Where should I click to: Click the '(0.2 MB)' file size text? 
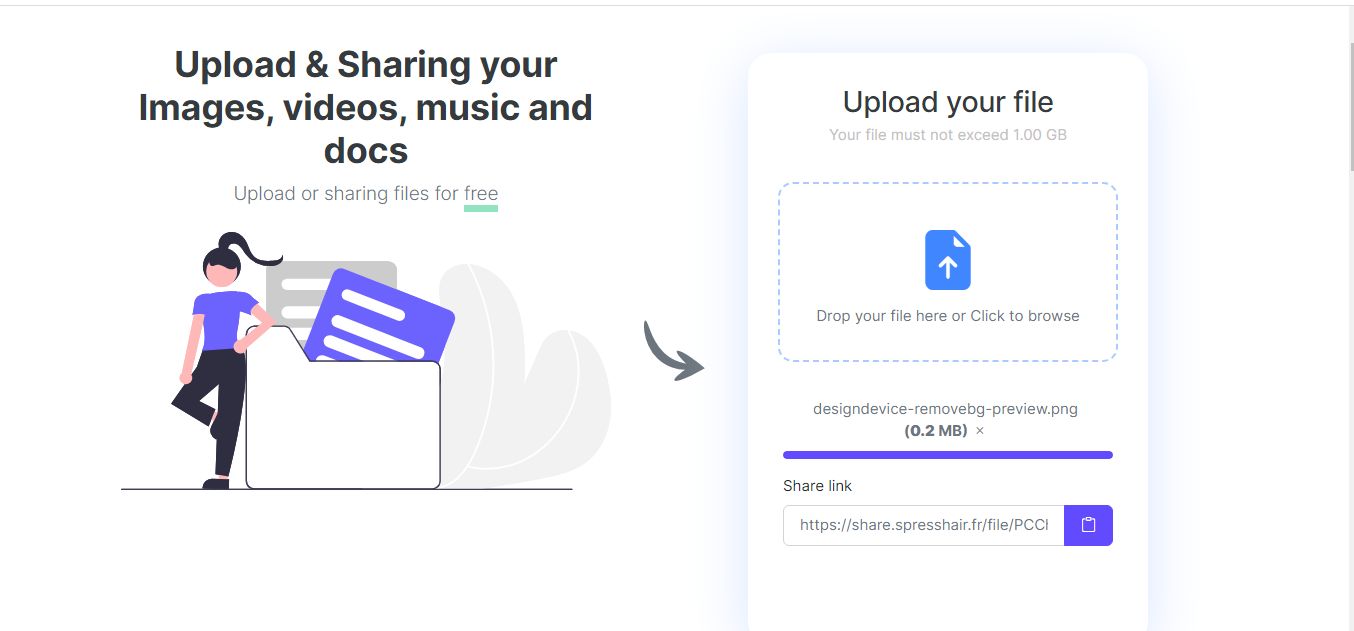(936, 431)
